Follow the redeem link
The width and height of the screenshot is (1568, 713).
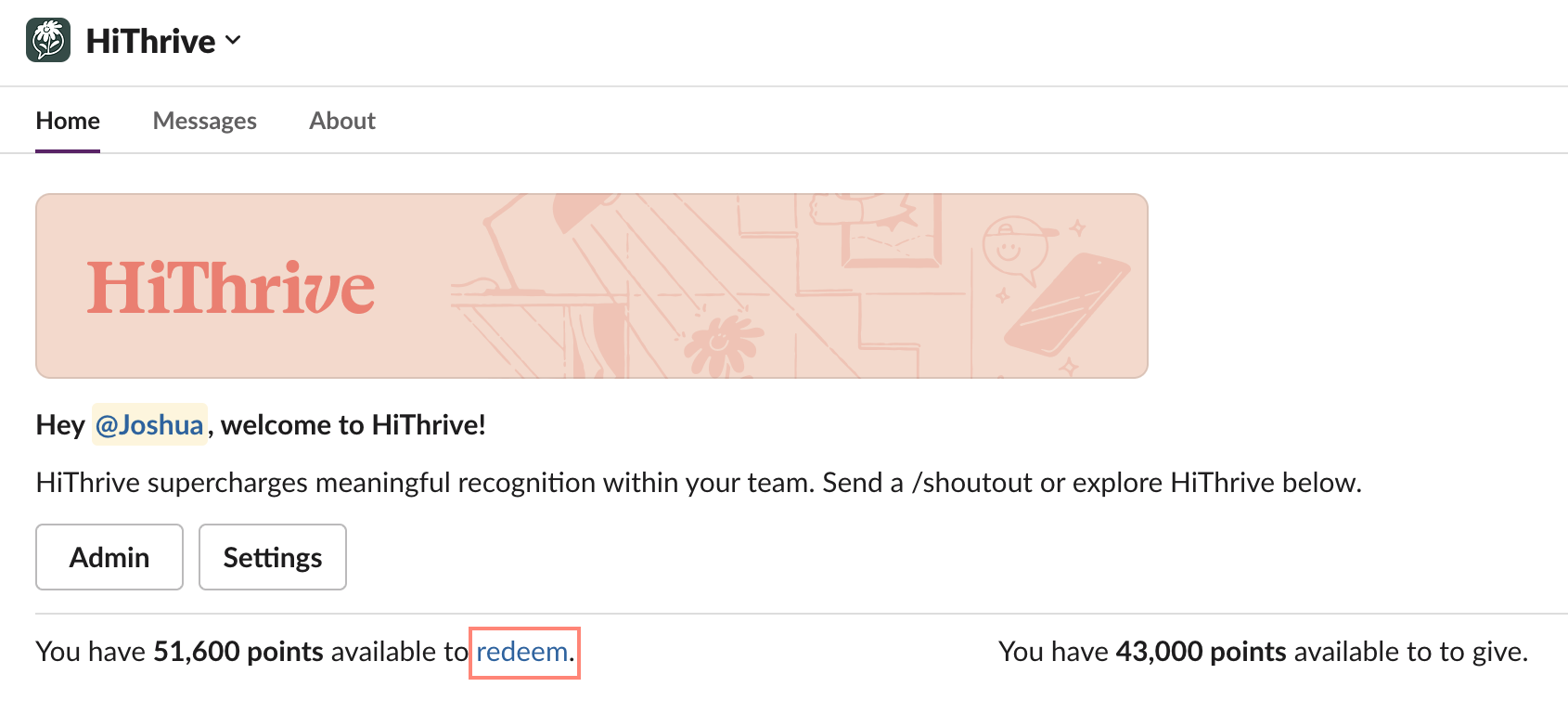(521, 652)
